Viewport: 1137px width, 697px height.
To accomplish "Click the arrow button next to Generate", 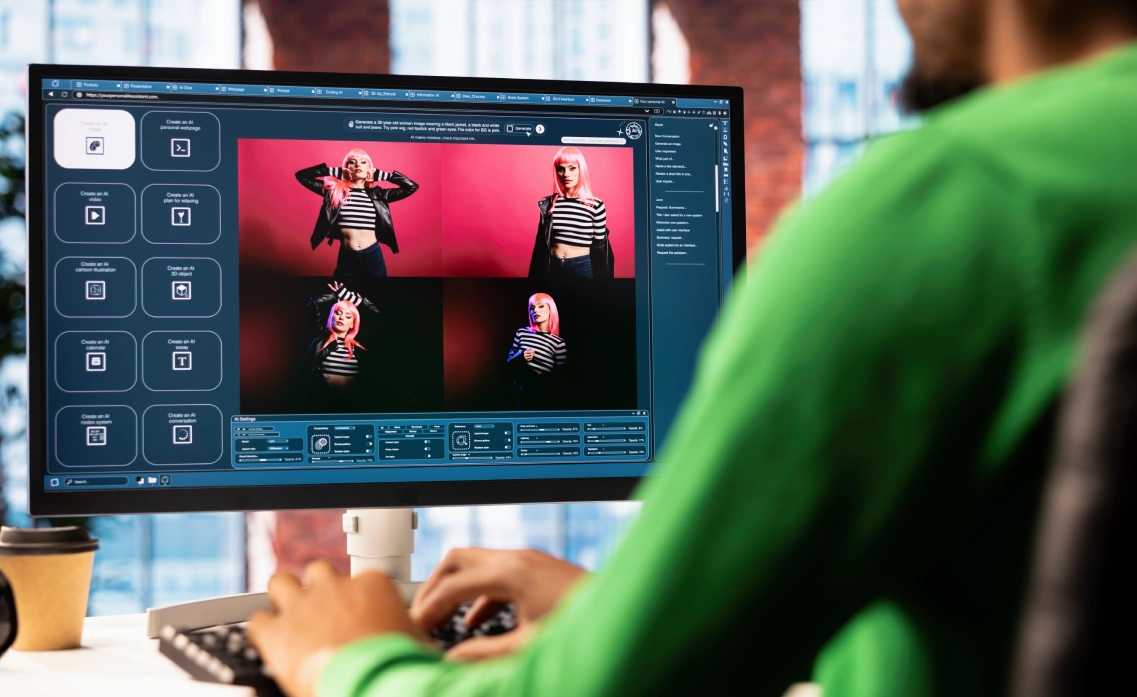I will point(539,129).
